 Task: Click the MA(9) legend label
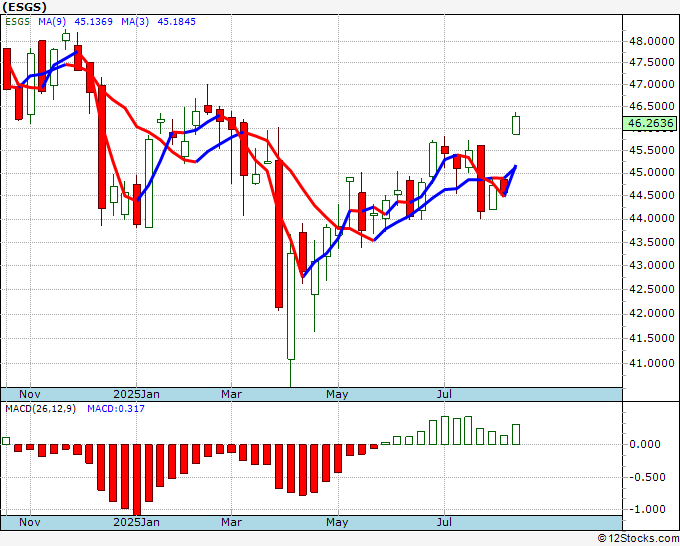coord(52,22)
